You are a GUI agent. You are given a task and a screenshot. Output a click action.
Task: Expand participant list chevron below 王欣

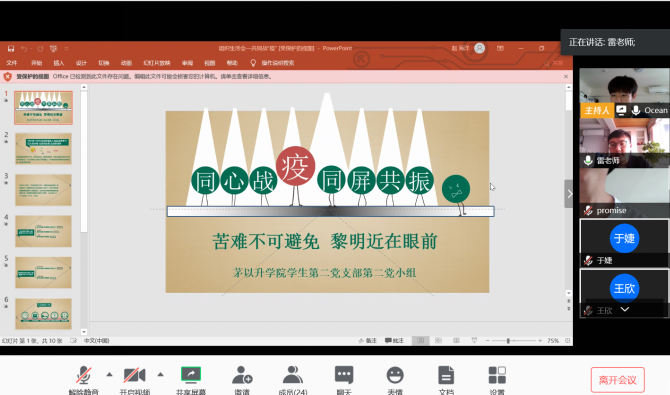click(625, 309)
